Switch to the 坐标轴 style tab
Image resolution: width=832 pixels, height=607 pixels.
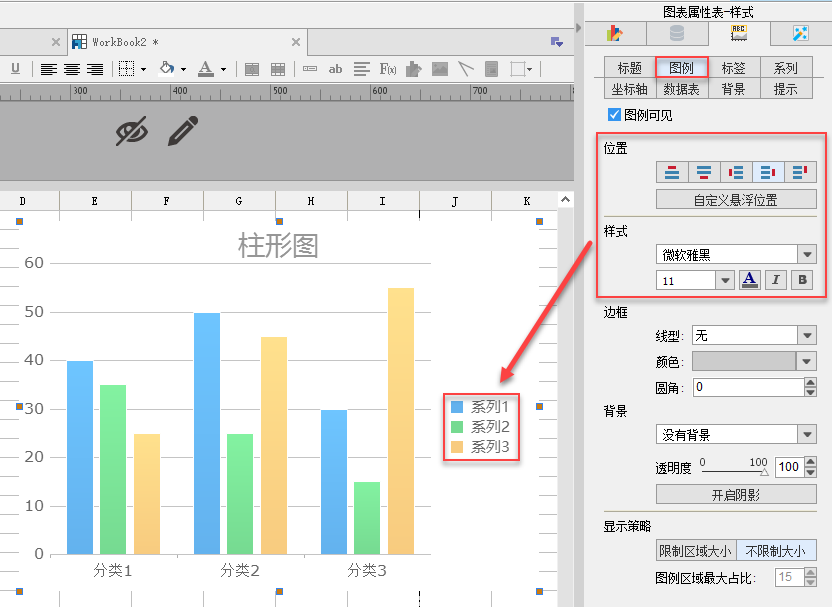[630, 89]
